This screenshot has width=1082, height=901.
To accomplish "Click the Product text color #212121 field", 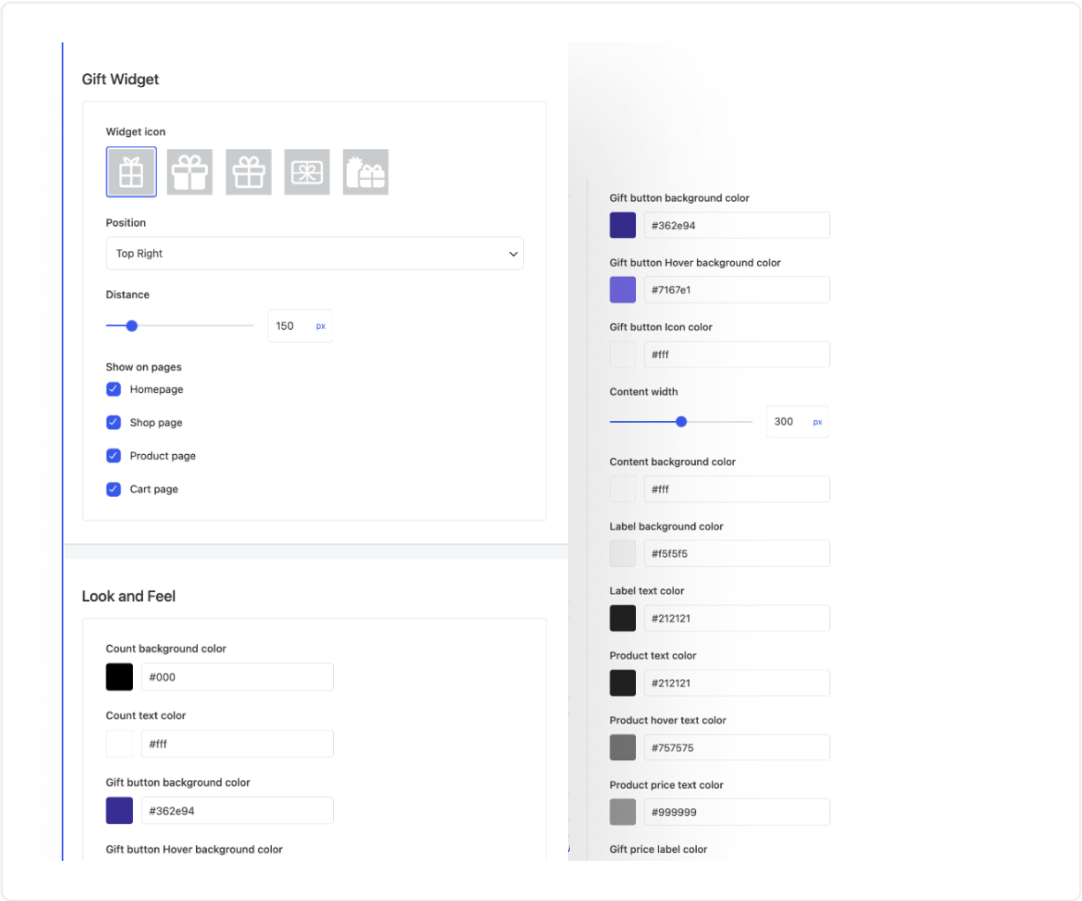I will [737, 683].
